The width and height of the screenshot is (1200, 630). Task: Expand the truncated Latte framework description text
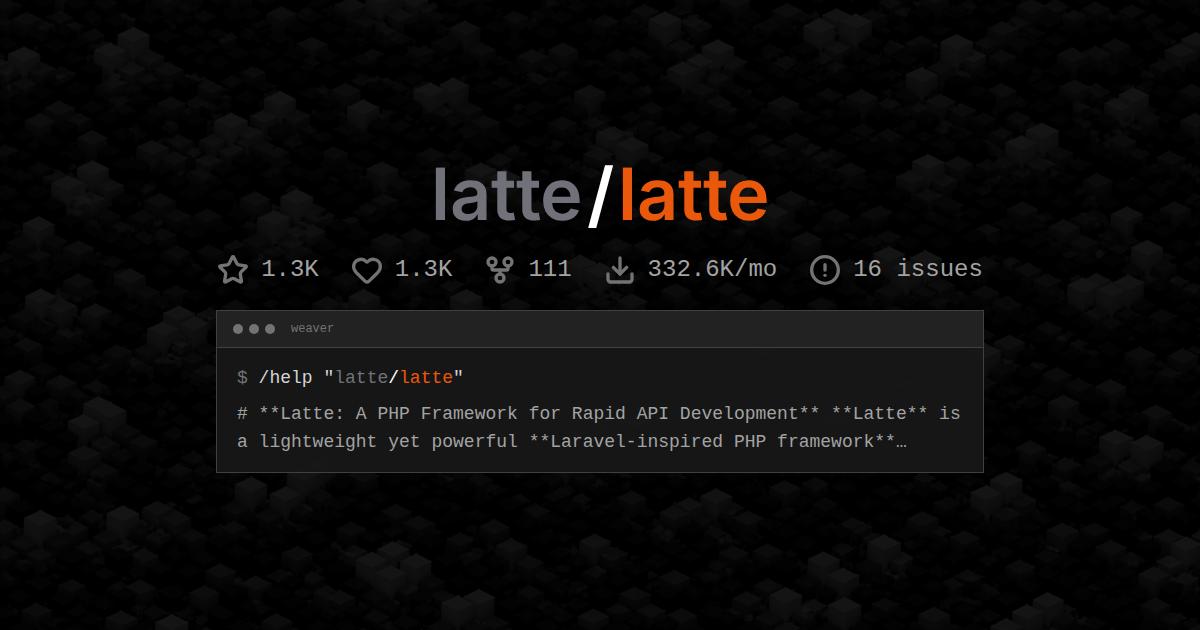click(x=600, y=427)
